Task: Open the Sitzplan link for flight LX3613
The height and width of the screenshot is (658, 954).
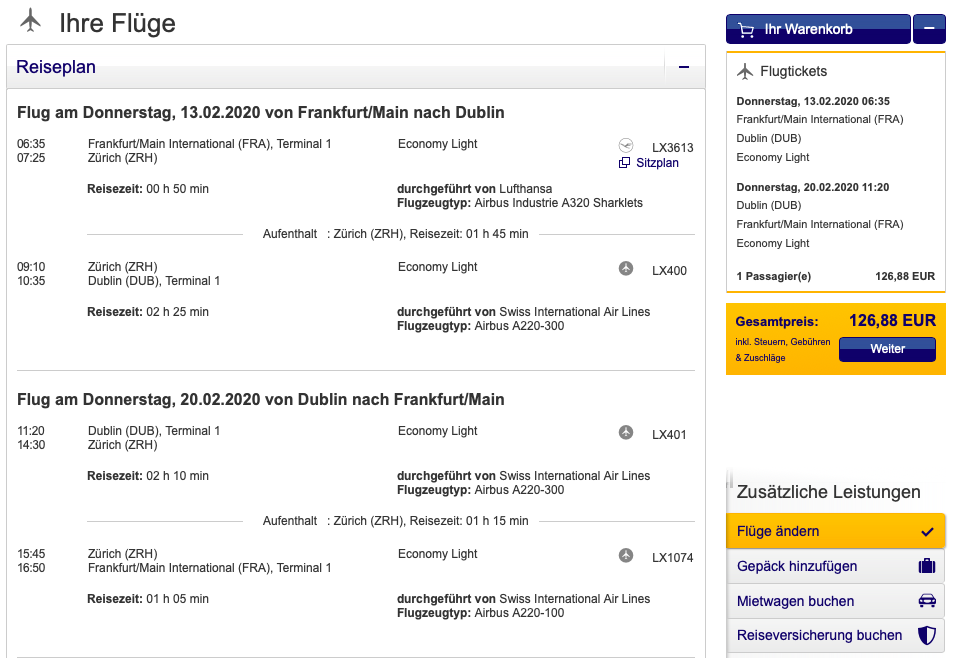Action: coord(657,162)
